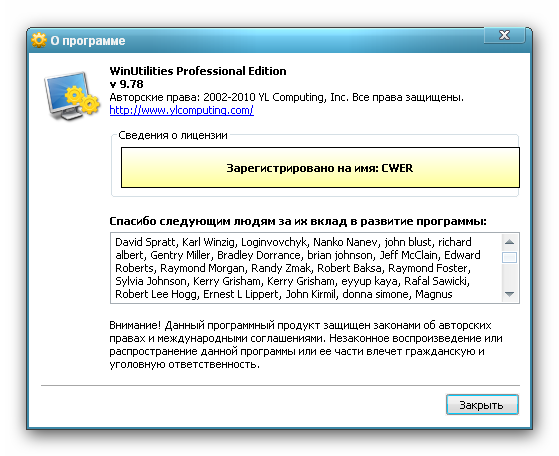
Task: Click the 'Спасибо следующим людям' heading
Action: point(298,221)
